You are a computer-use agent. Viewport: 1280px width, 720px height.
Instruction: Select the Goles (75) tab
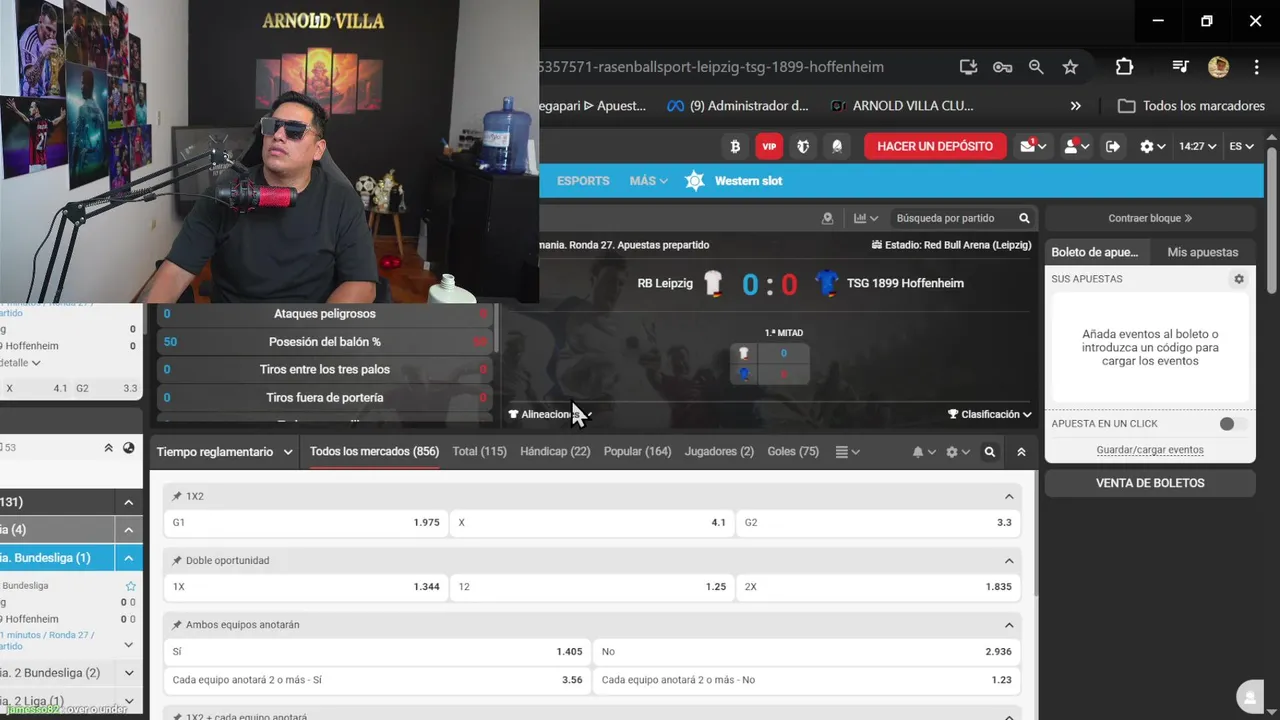click(x=793, y=452)
